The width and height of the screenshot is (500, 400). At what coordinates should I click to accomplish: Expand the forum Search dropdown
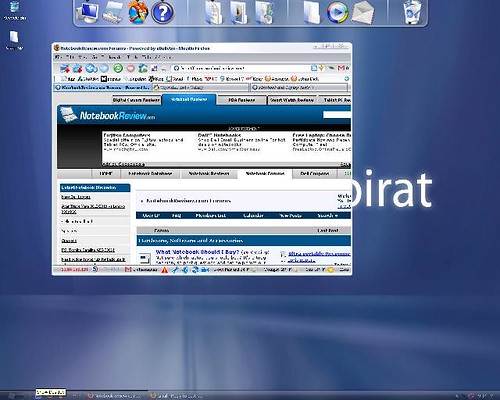point(328,216)
